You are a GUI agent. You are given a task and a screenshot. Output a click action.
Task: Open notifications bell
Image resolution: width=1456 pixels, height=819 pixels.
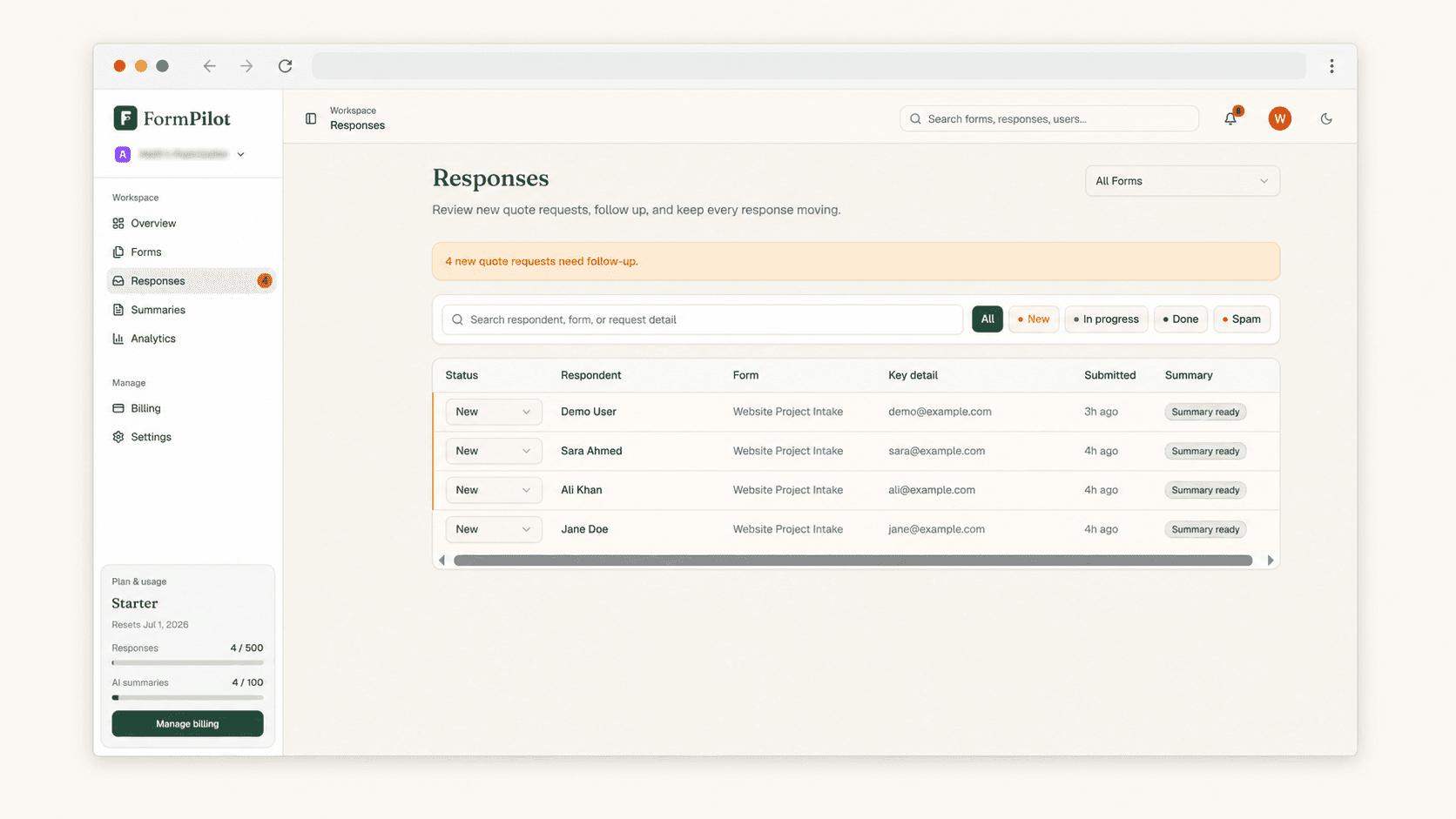pos(1230,118)
